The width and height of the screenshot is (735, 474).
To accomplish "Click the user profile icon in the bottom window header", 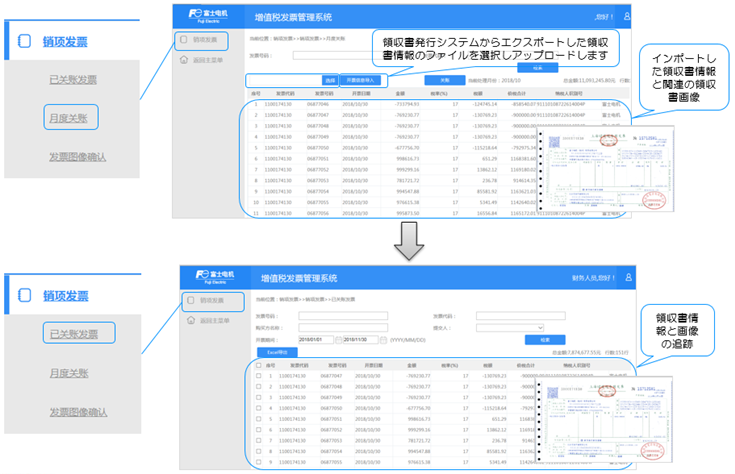I will [x=627, y=278].
